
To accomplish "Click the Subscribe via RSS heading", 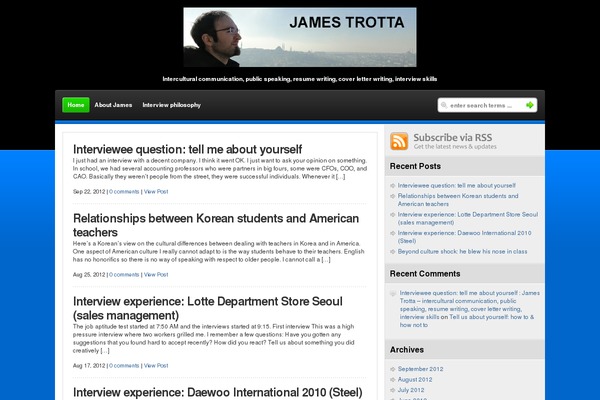I will pos(453,137).
